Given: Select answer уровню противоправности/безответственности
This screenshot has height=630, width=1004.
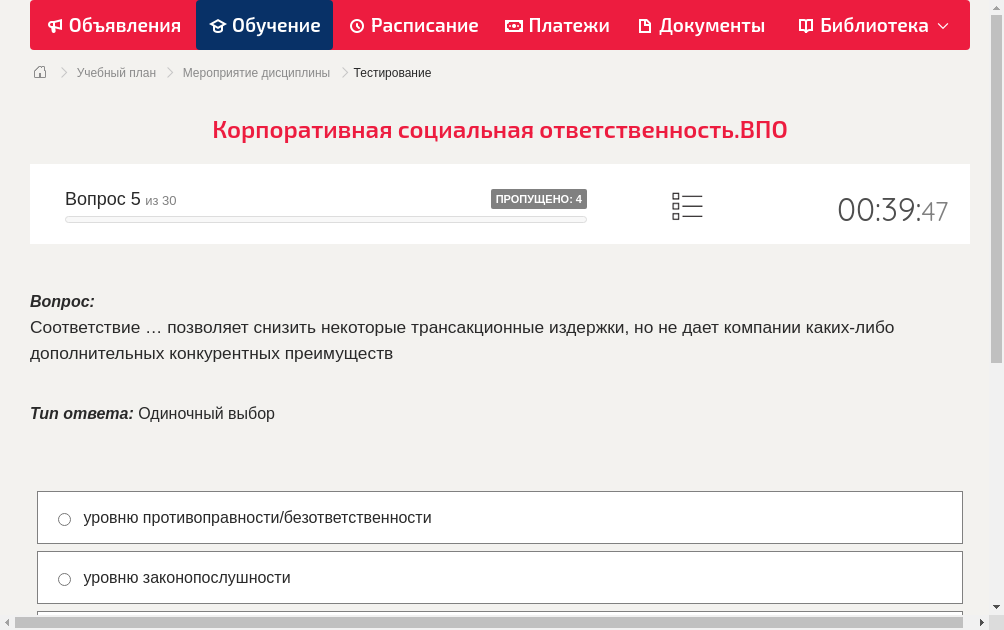Looking at the screenshot, I should (64, 518).
